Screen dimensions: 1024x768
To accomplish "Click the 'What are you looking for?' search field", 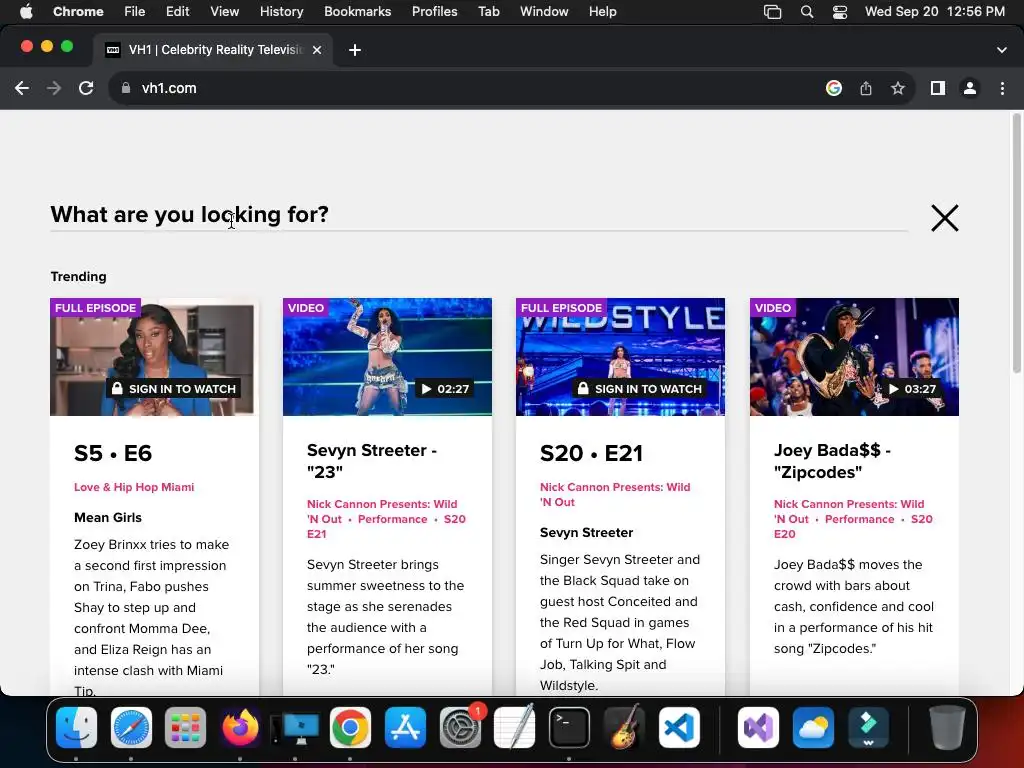I will 479,215.
